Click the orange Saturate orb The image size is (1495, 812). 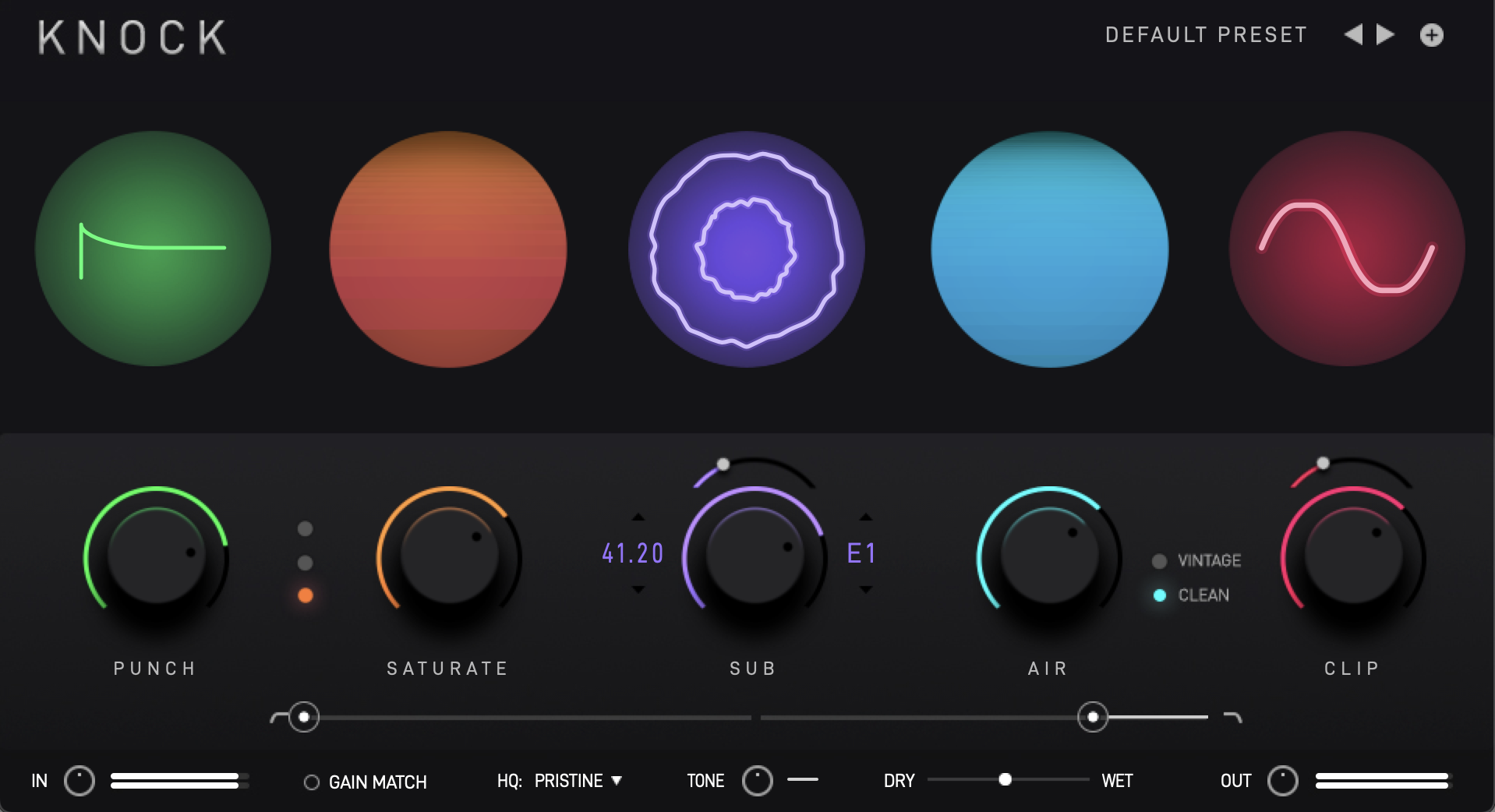click(x=448, y=249)
